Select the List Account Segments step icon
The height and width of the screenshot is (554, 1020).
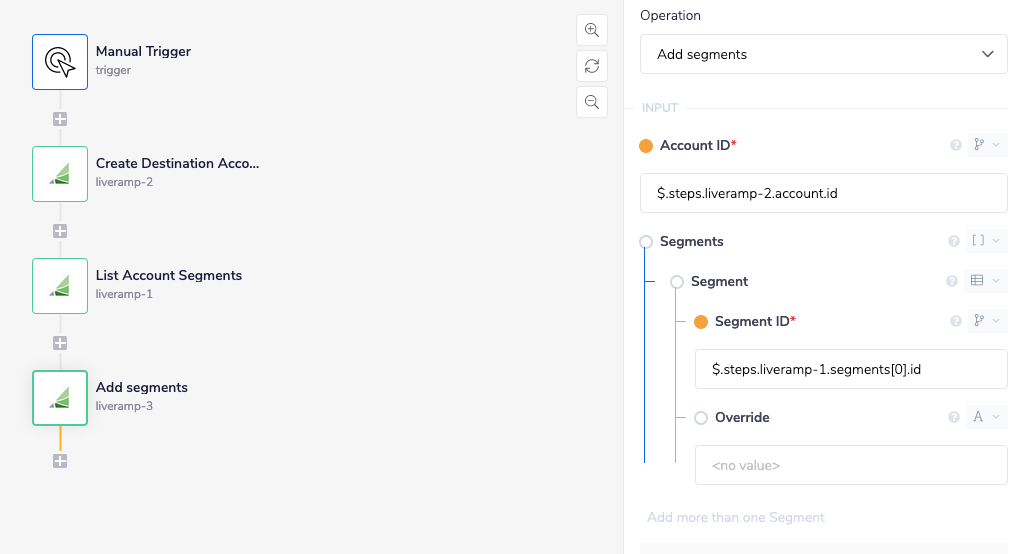60,286
